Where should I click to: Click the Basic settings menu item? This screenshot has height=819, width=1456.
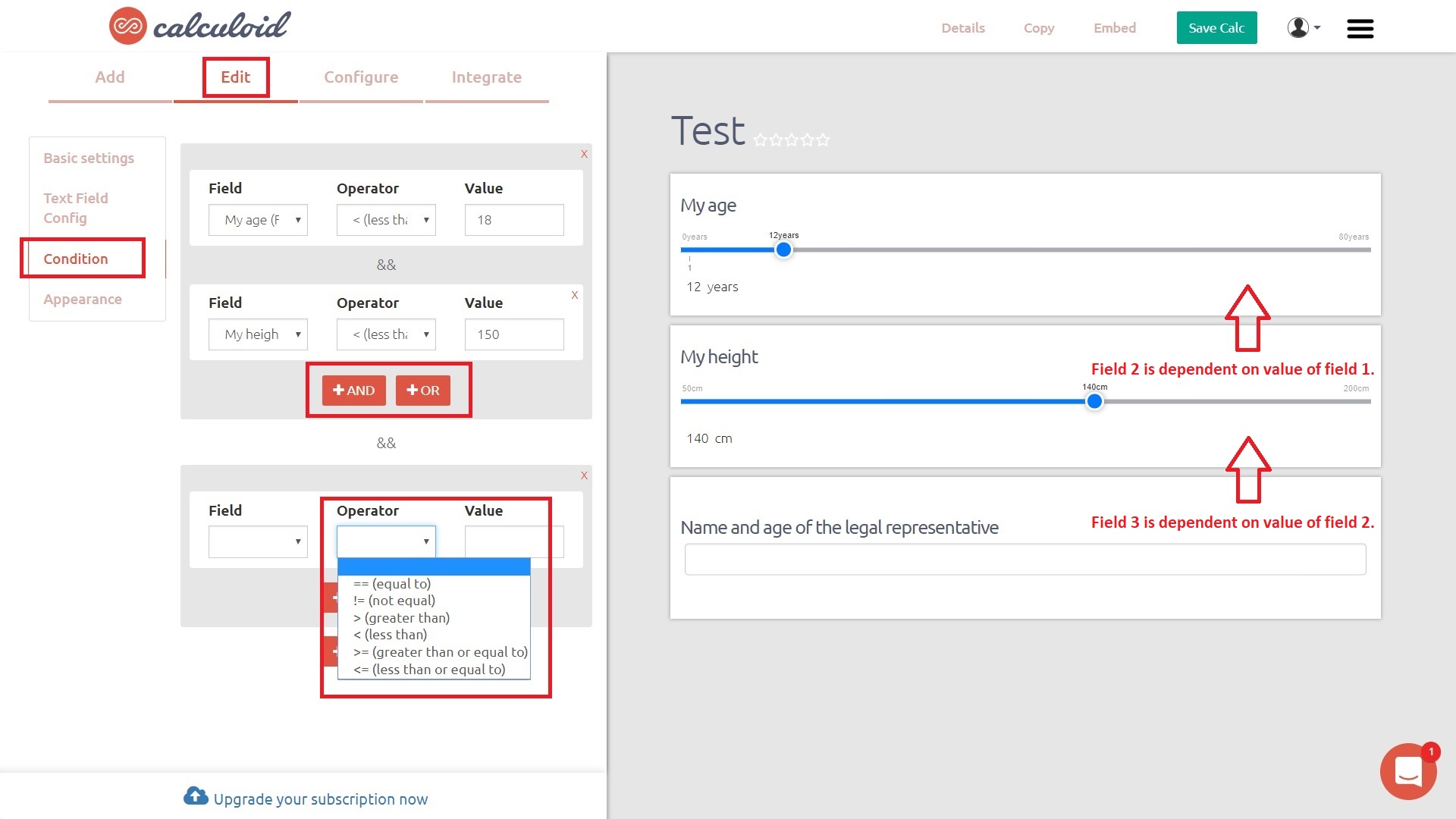point(89,158)
